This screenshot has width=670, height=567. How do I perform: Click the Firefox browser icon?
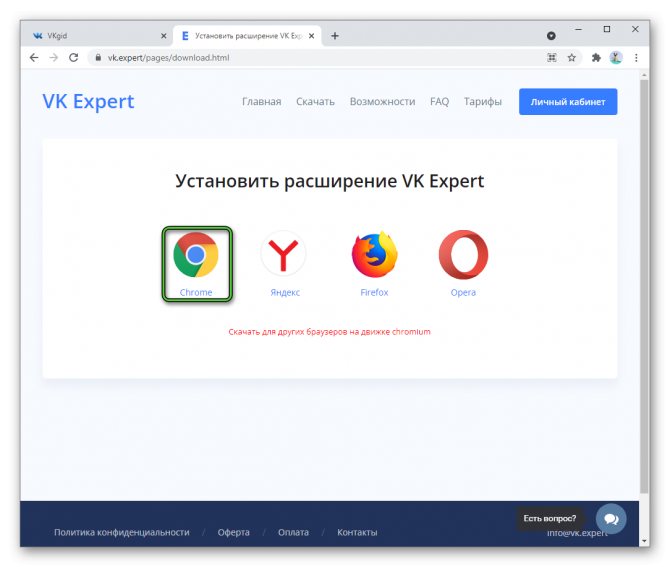374,254
